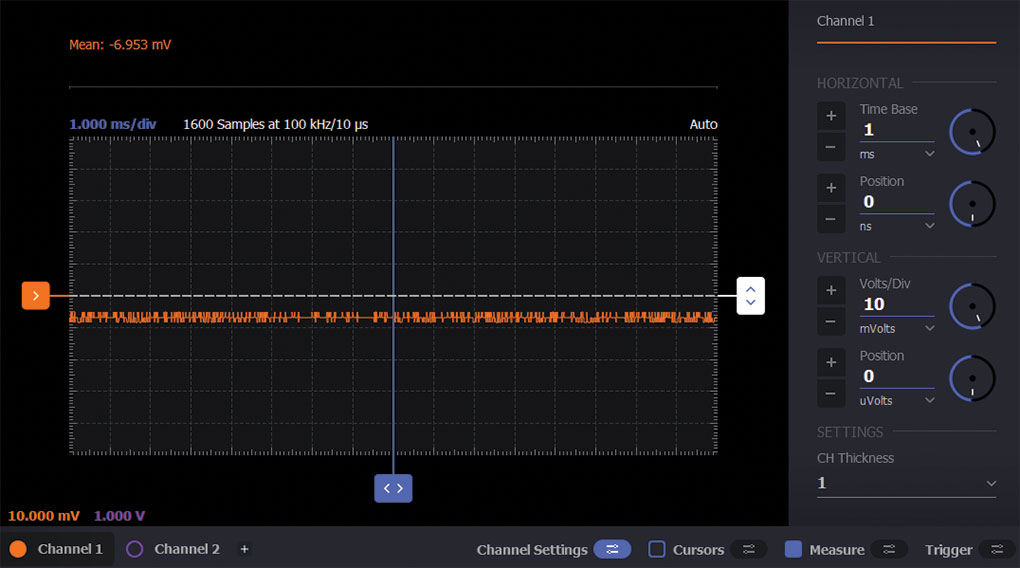Viewport: 1020px width, 568px height.
Task: Click the Channel 2 purple circle indicator
Action: point(135,549)
